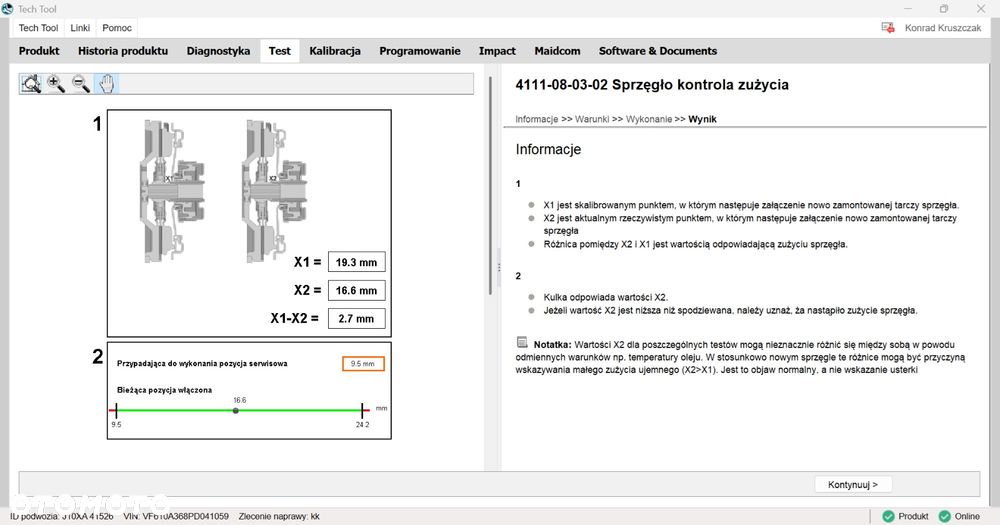Click the green Online status check icon
This screenshot has height=525, width=1000.
click(x=945, y=516)
